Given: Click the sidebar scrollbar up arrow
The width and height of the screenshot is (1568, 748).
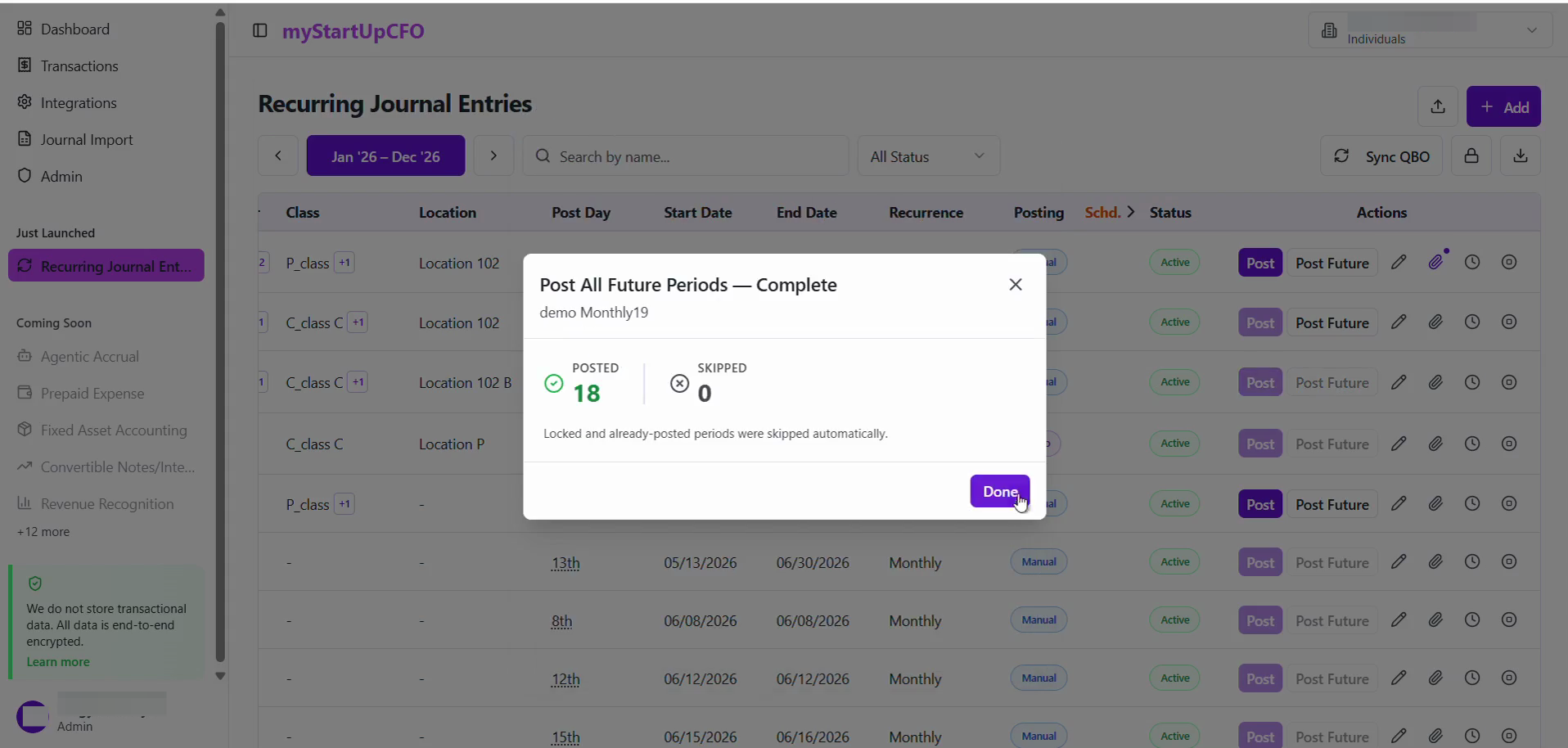Looking at the screenshot, I should click(x=220, y=12).
